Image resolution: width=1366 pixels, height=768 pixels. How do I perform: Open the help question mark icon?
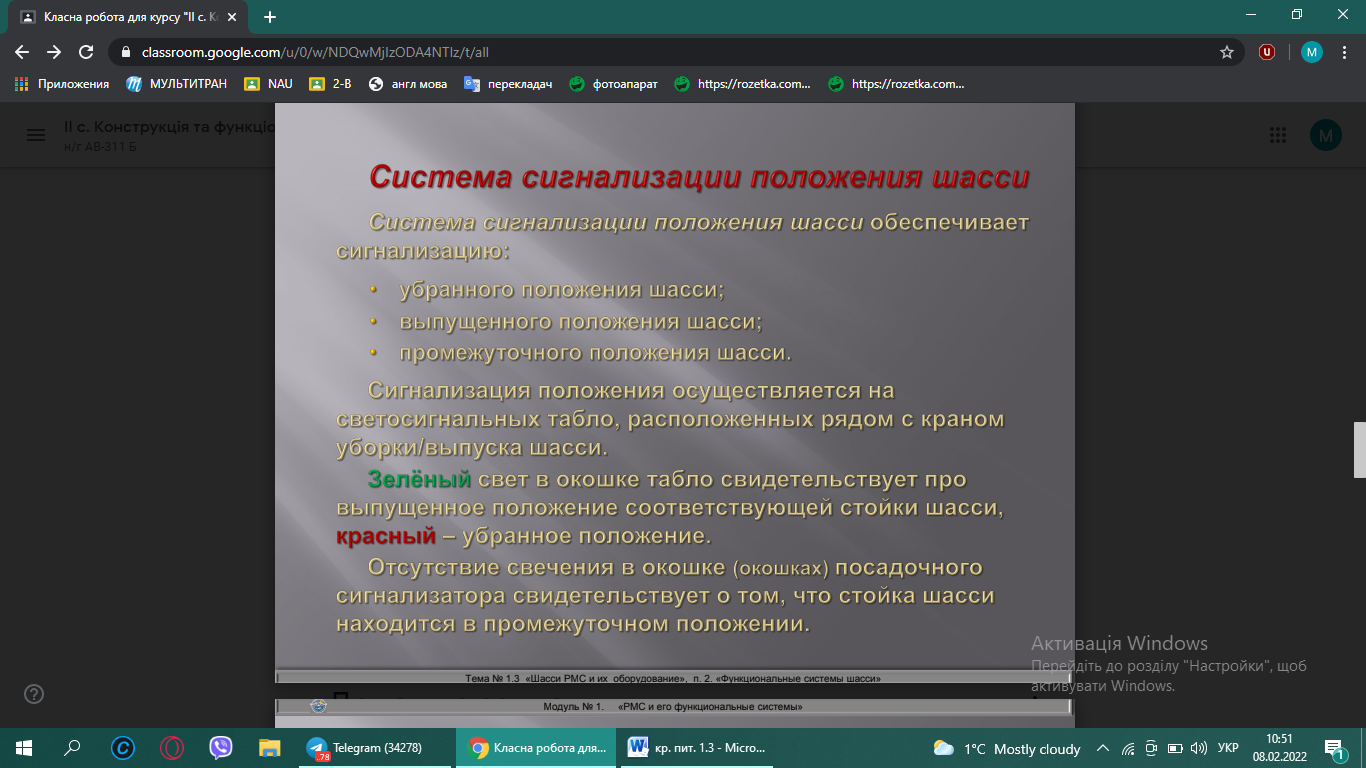pyautogui.click(x=34, y=694)
